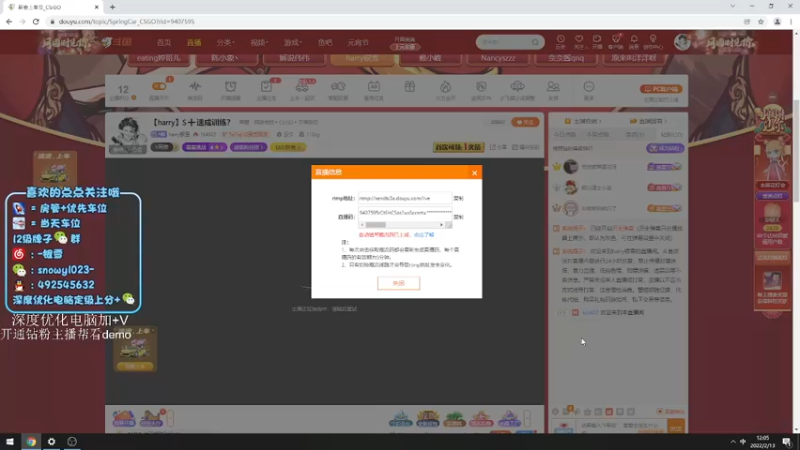Screen dimensions: 800x450
Task: Open the 主播投稿 tab in chat panel
Action: point(583,121)
